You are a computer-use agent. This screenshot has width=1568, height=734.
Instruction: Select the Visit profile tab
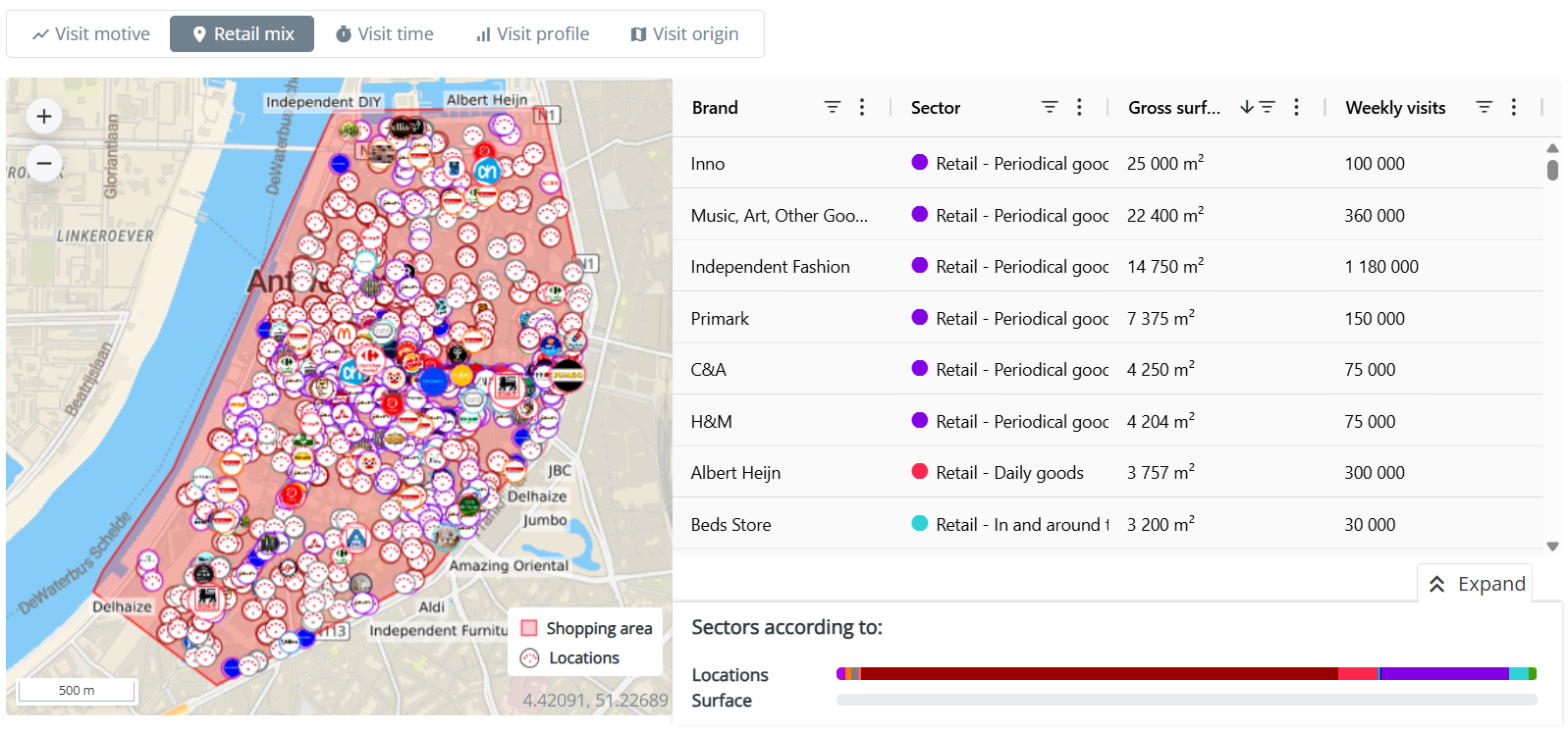532,34
